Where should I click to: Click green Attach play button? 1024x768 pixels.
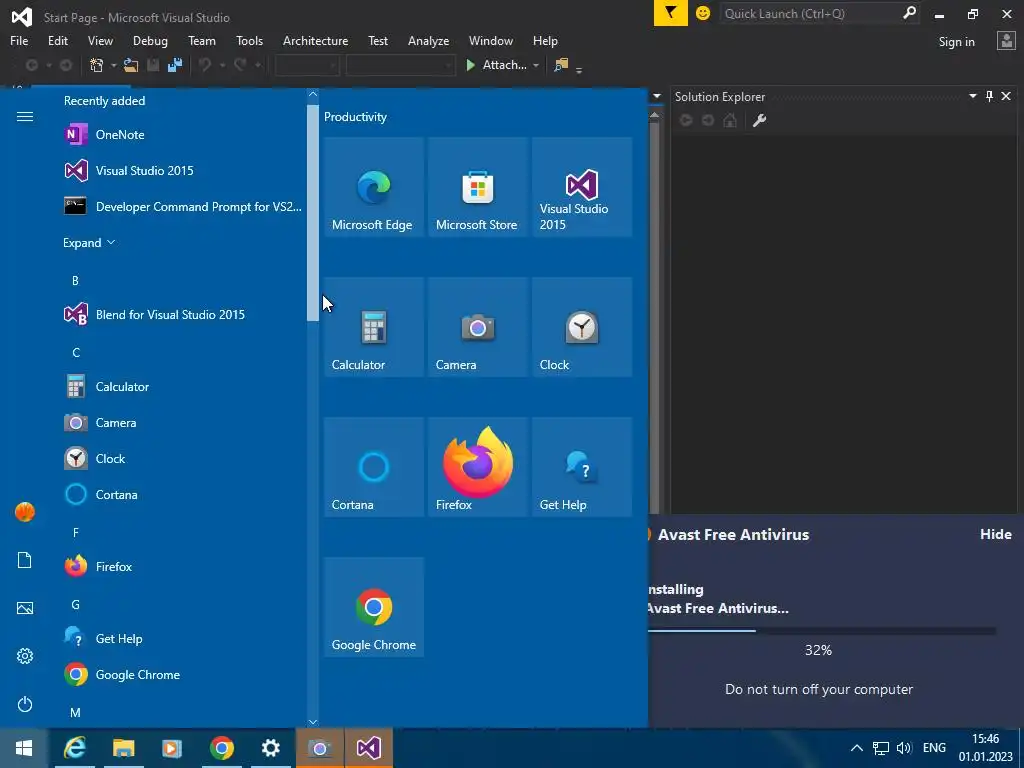pyautogui.click(x=470, y=65)
